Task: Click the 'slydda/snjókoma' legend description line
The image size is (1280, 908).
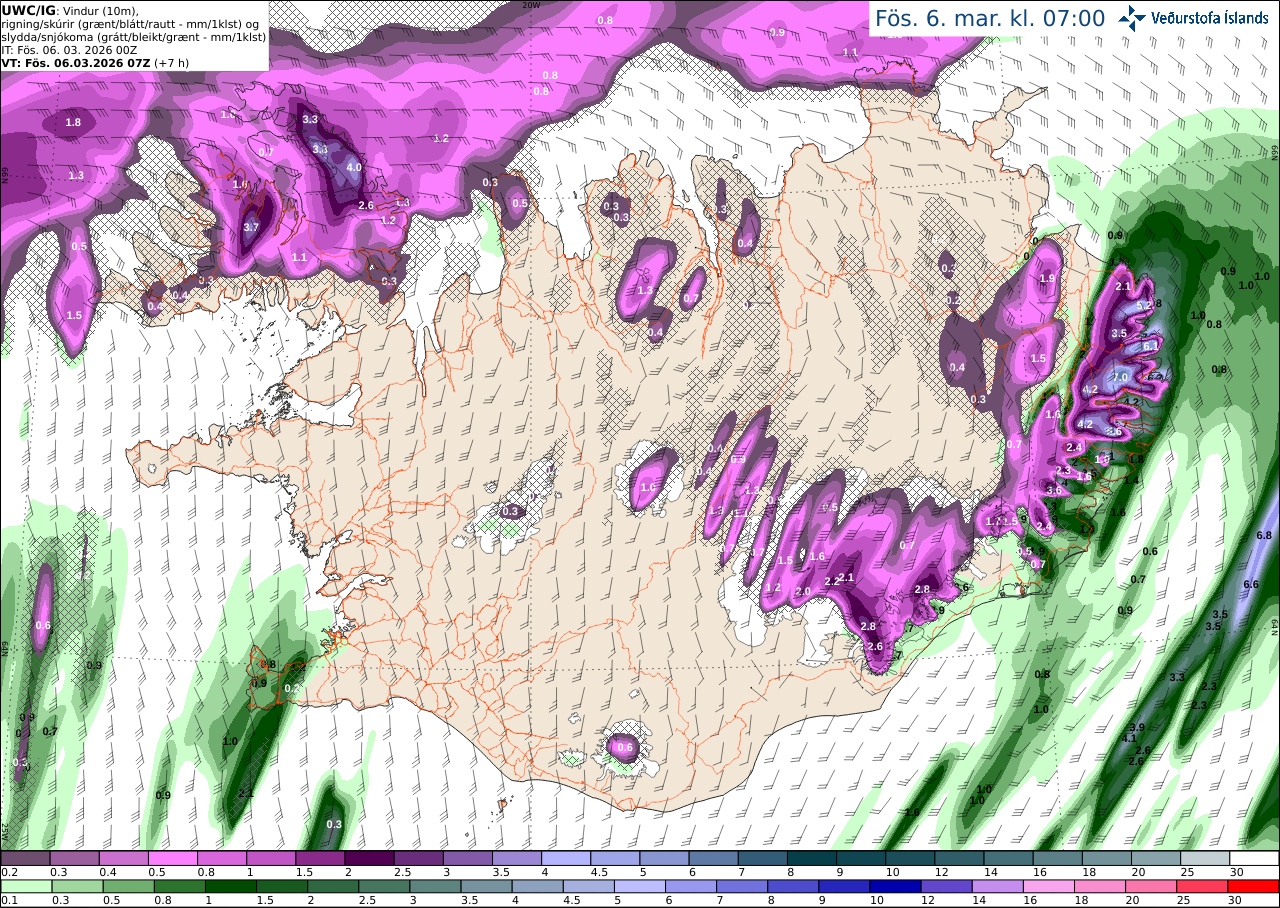Action: coord(133,36)
